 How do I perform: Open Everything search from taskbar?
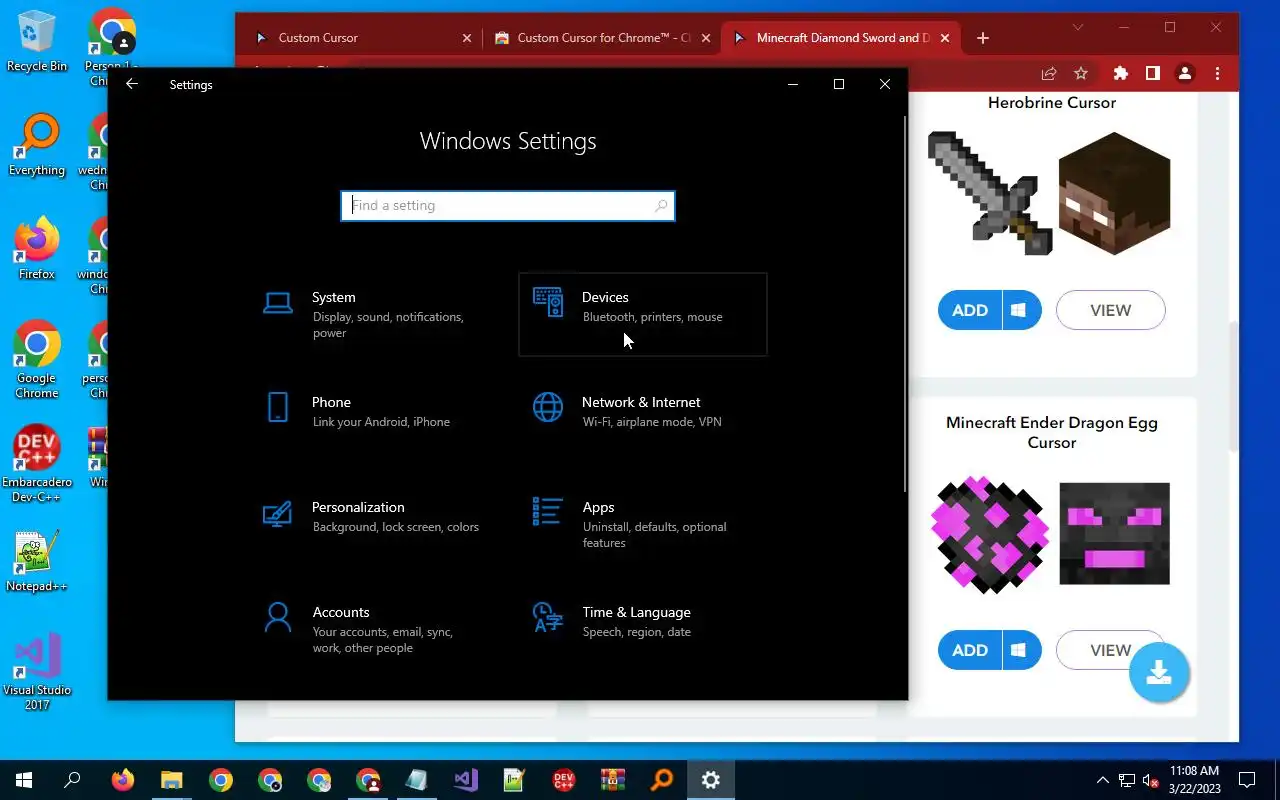tap(661, 780)
